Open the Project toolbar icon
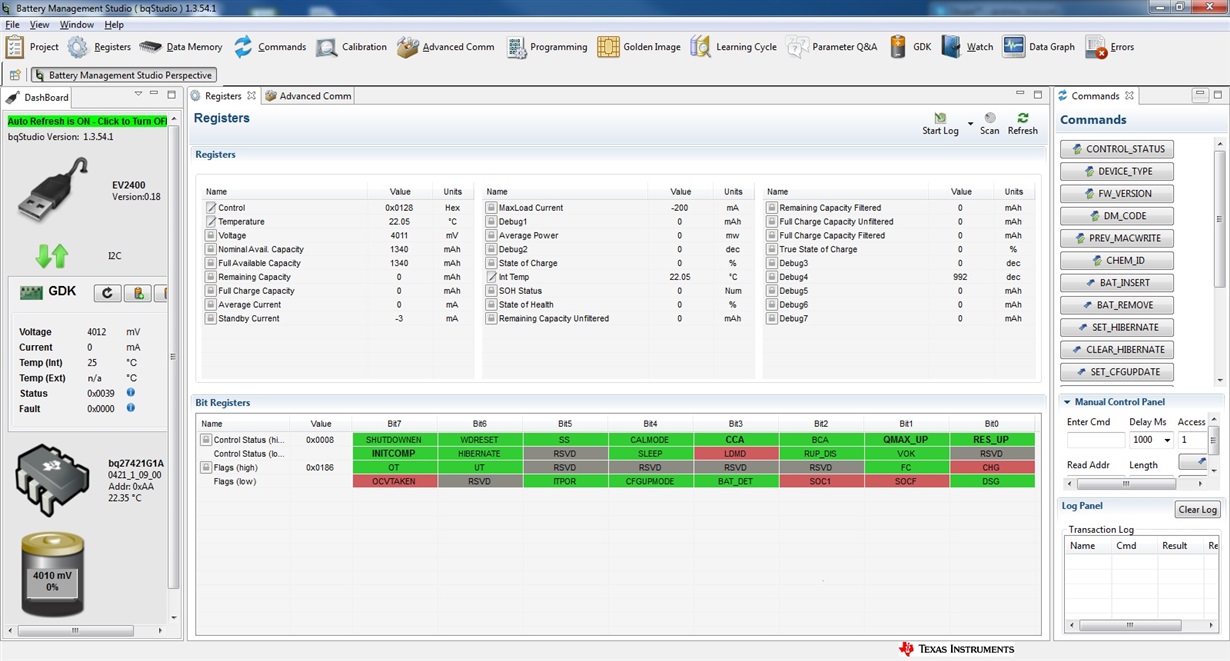The width and height of the screenshot is (1230, 661). [15, 47]
